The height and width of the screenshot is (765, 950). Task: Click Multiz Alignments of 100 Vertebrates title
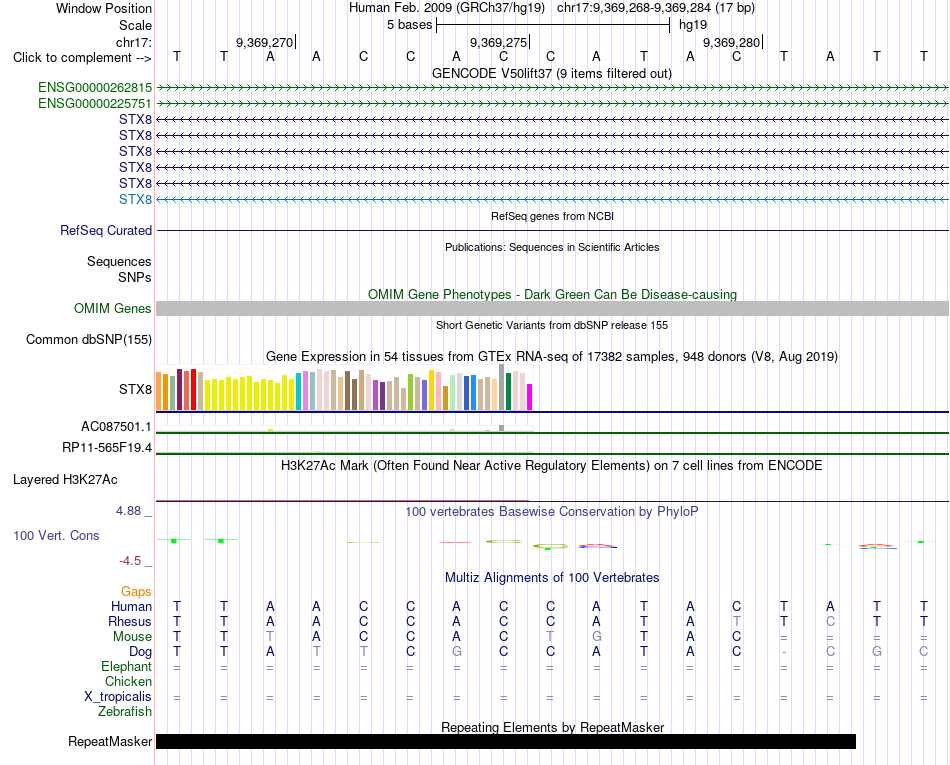click(552, 578)
